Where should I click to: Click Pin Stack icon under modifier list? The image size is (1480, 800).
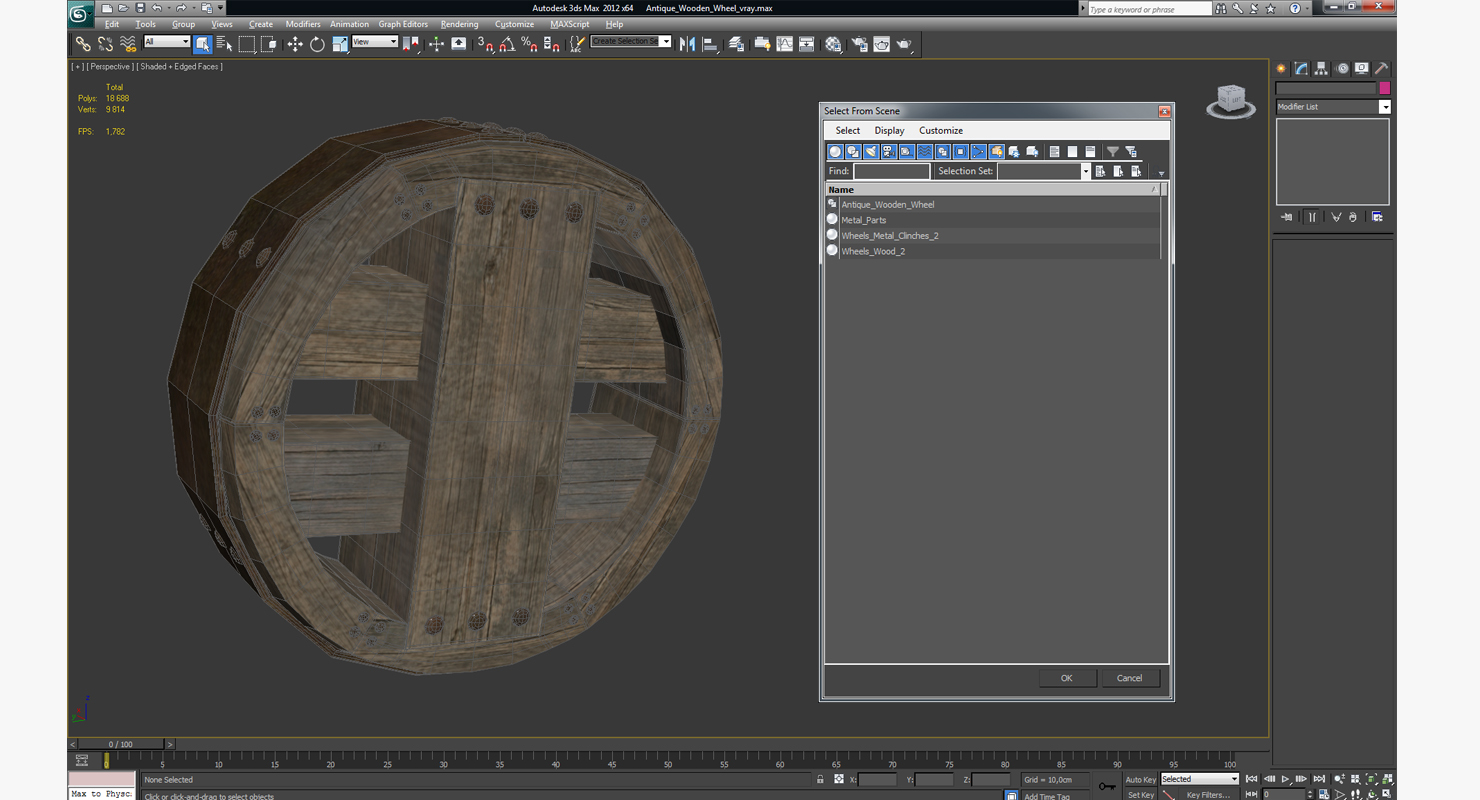point(1287,217)
